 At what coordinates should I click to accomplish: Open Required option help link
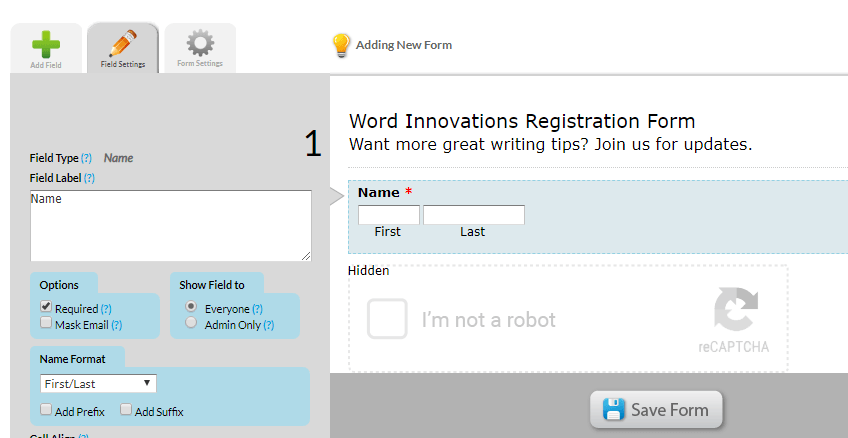106,309
